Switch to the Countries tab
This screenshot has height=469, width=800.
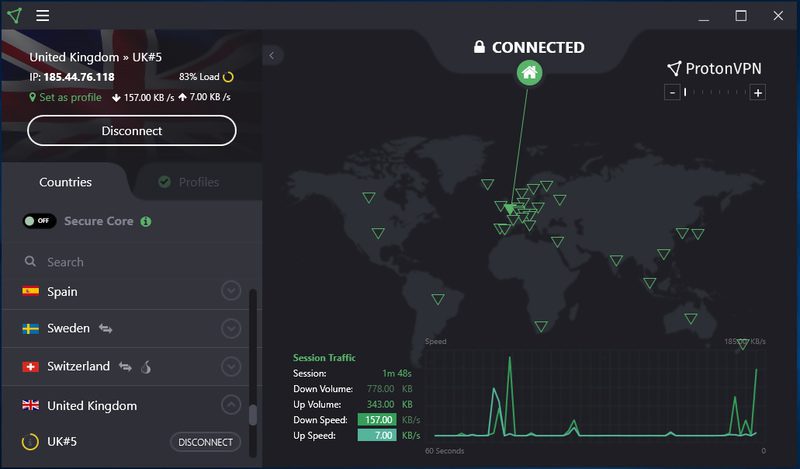click(x=65, y=182)
